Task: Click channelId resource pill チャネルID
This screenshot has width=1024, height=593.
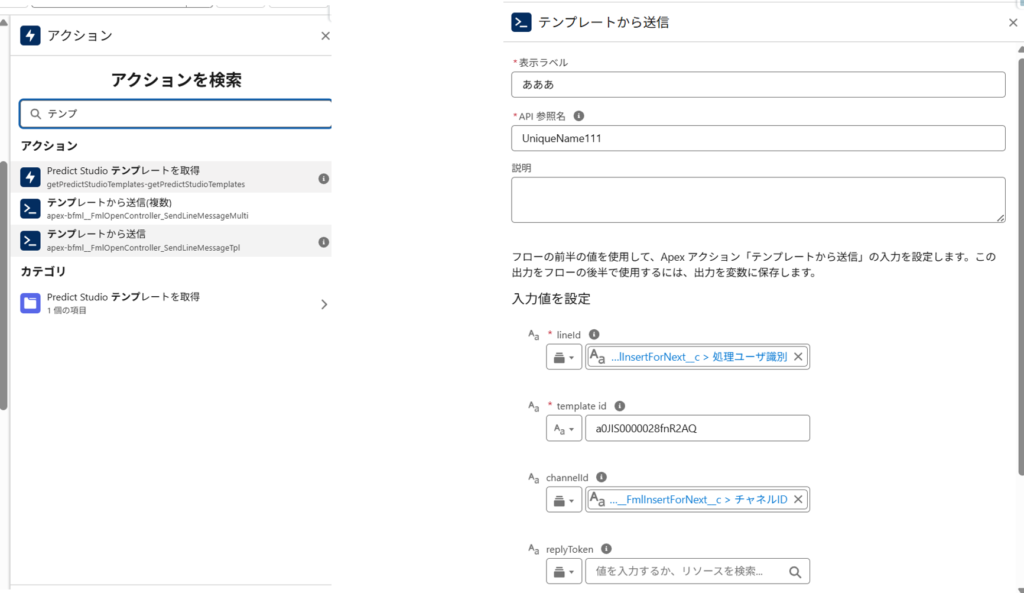Action: tap(697, 500)
